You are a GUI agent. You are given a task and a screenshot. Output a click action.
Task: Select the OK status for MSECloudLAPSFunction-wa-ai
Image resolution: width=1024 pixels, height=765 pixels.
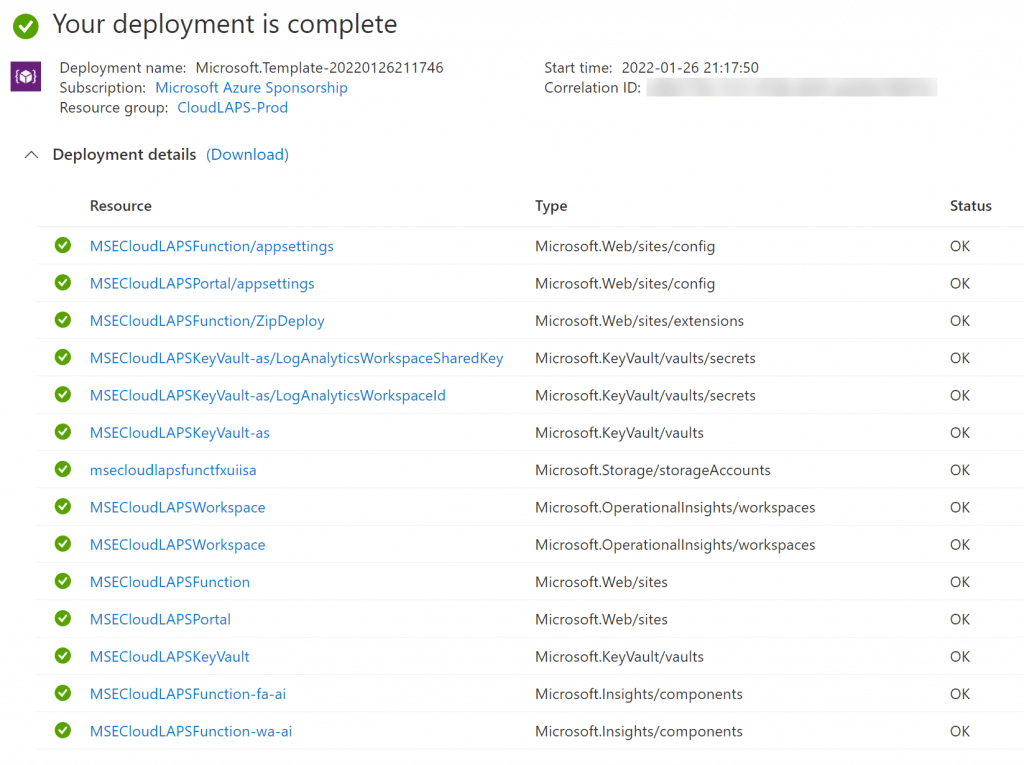point(960,731)
